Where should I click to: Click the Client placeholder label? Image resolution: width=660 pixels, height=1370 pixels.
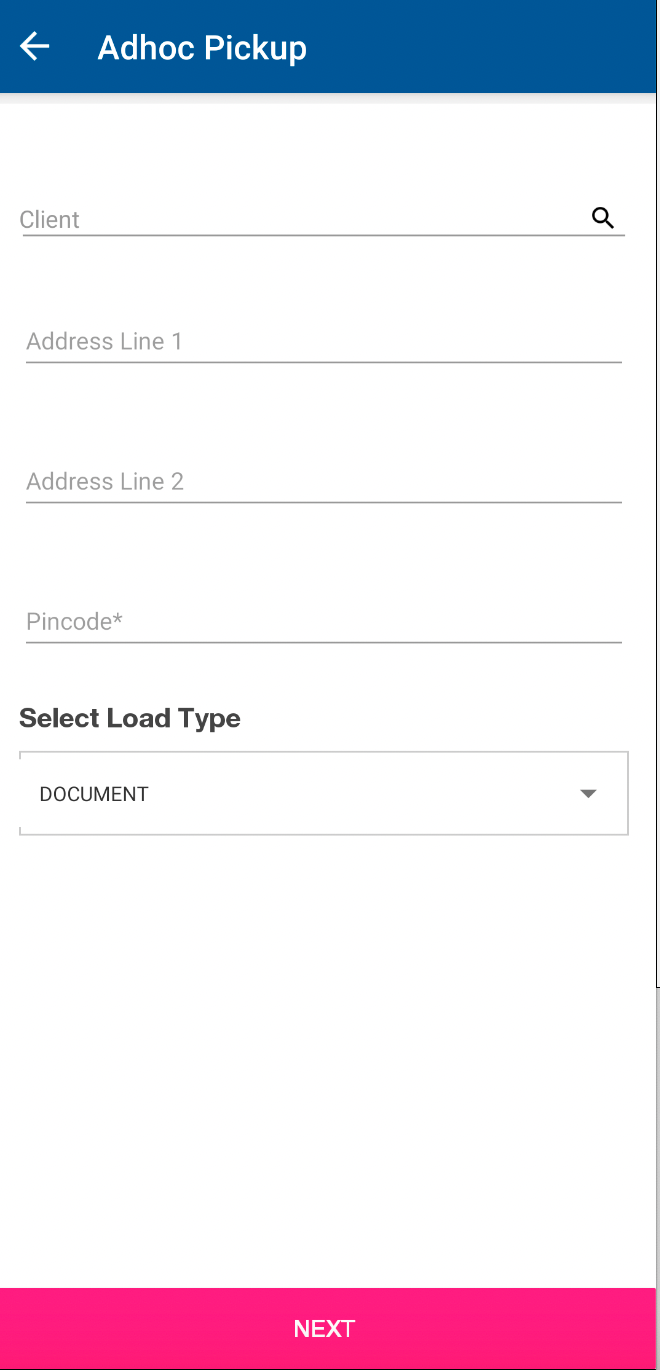tap(50, 220)
